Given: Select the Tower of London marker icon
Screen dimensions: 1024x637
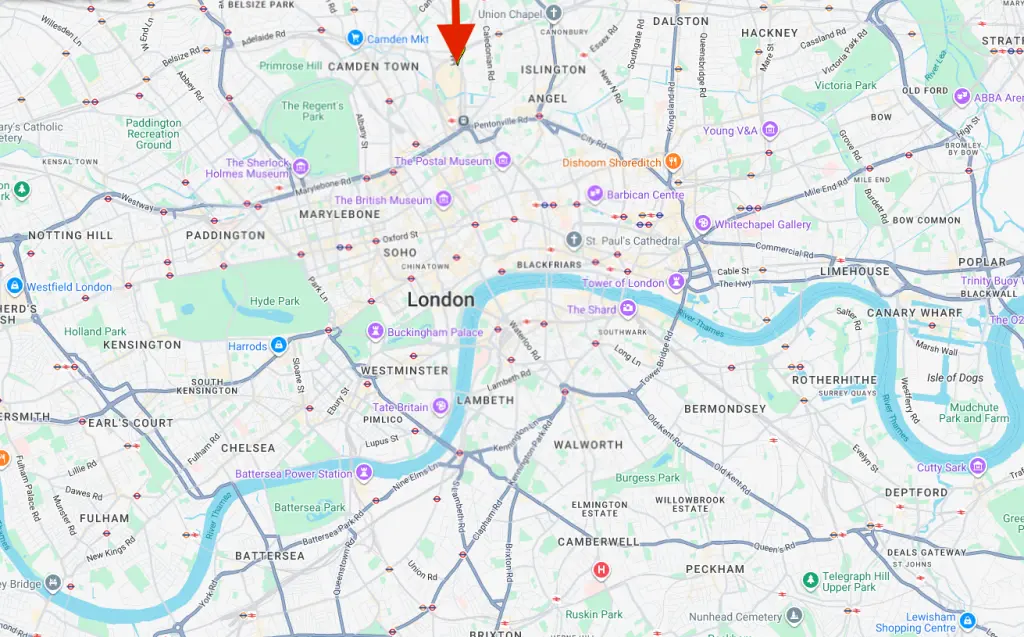Looking at the screenshot, I should point(677,282).
